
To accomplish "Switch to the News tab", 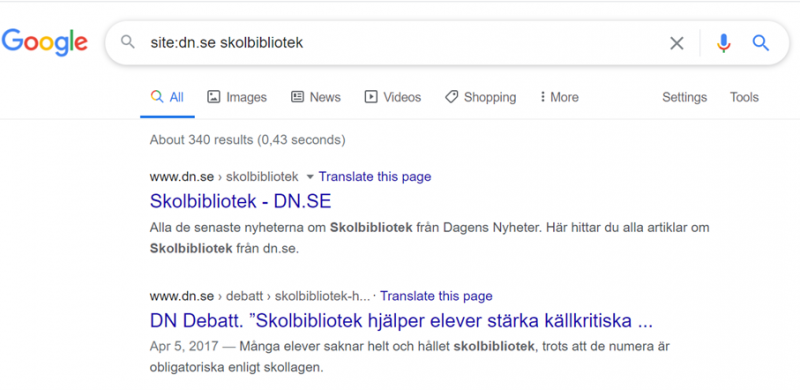I will tap(315, 97).
